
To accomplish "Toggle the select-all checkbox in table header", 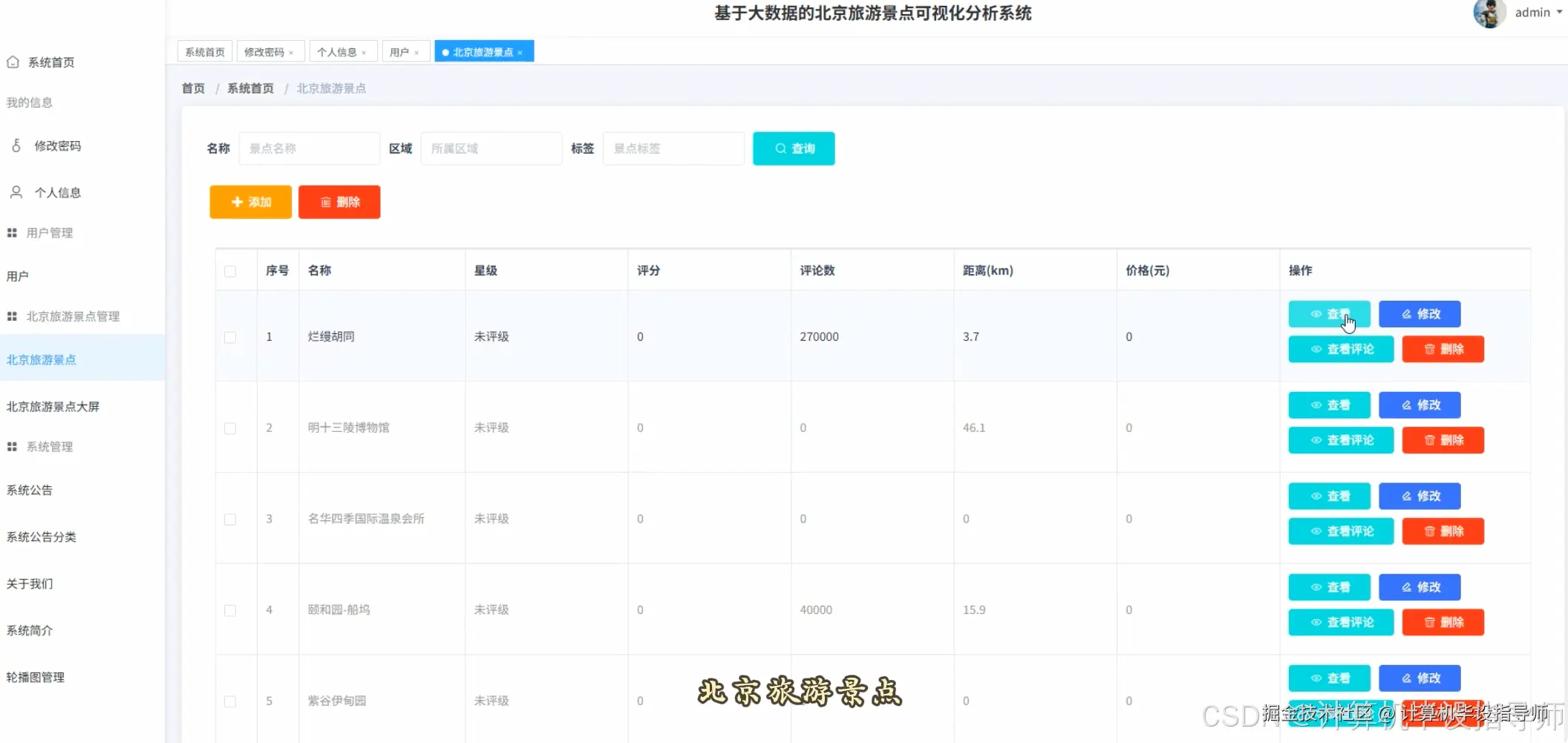I will tap(230, 271).
